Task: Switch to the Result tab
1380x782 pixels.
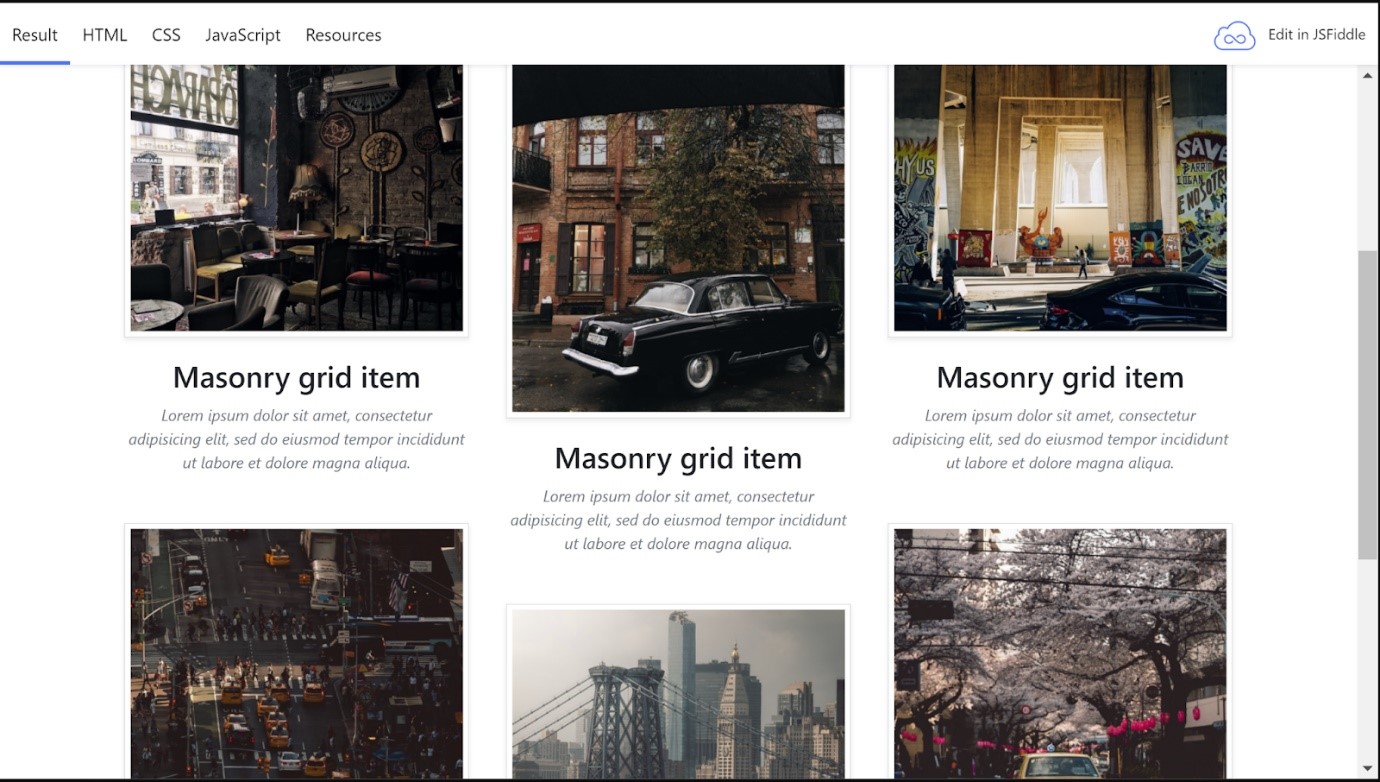Action: coord(35,35)
